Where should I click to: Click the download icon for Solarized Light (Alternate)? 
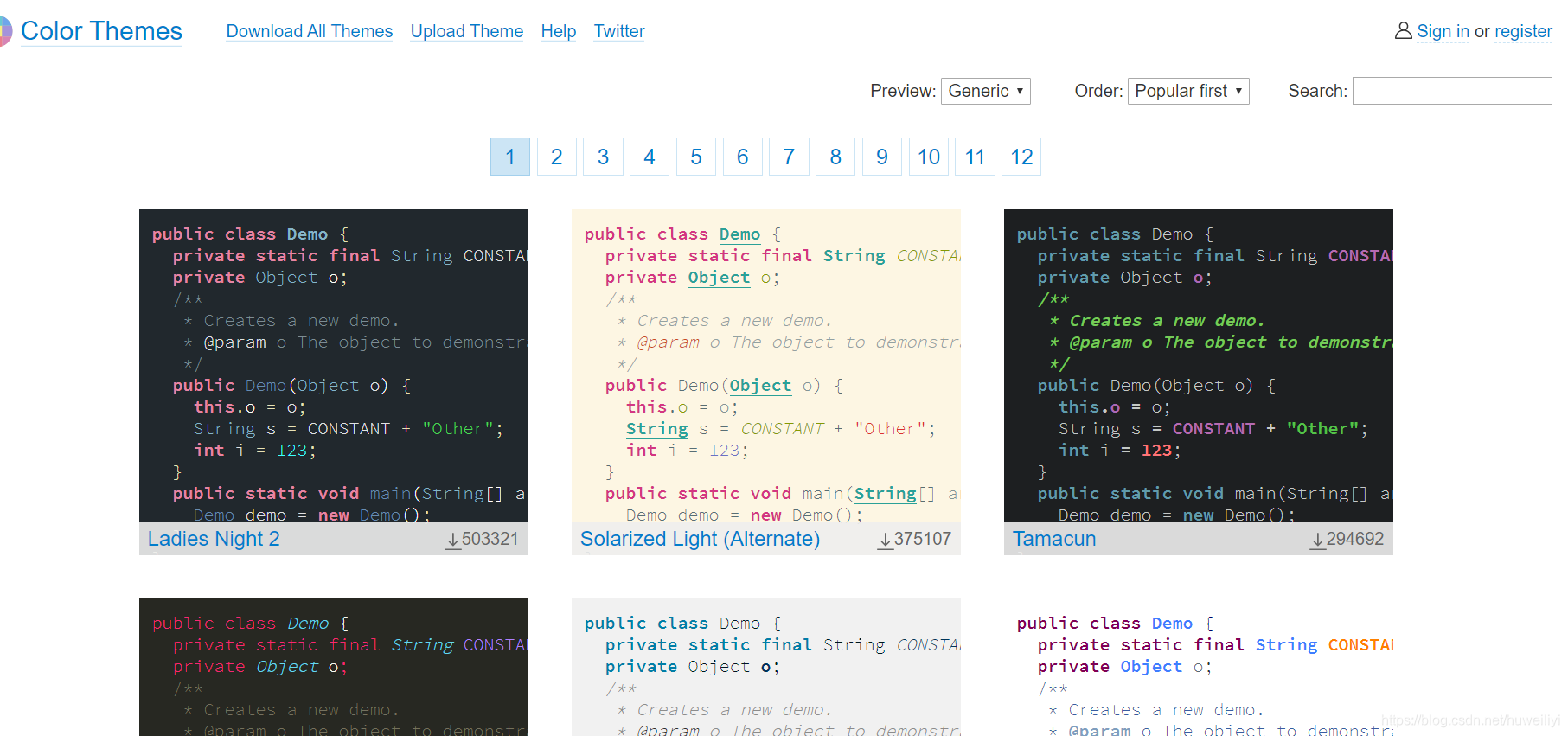click(x=886, y=541)
